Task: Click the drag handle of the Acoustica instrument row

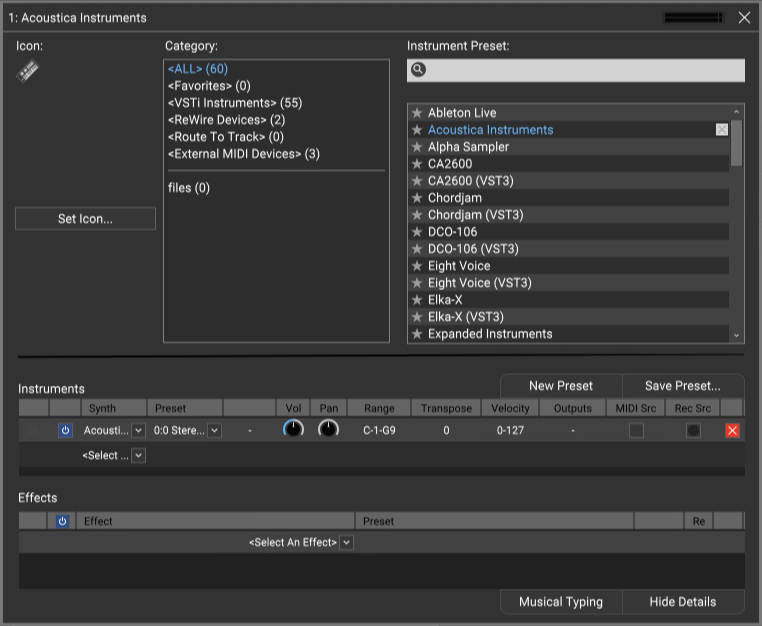Action: 33,431
